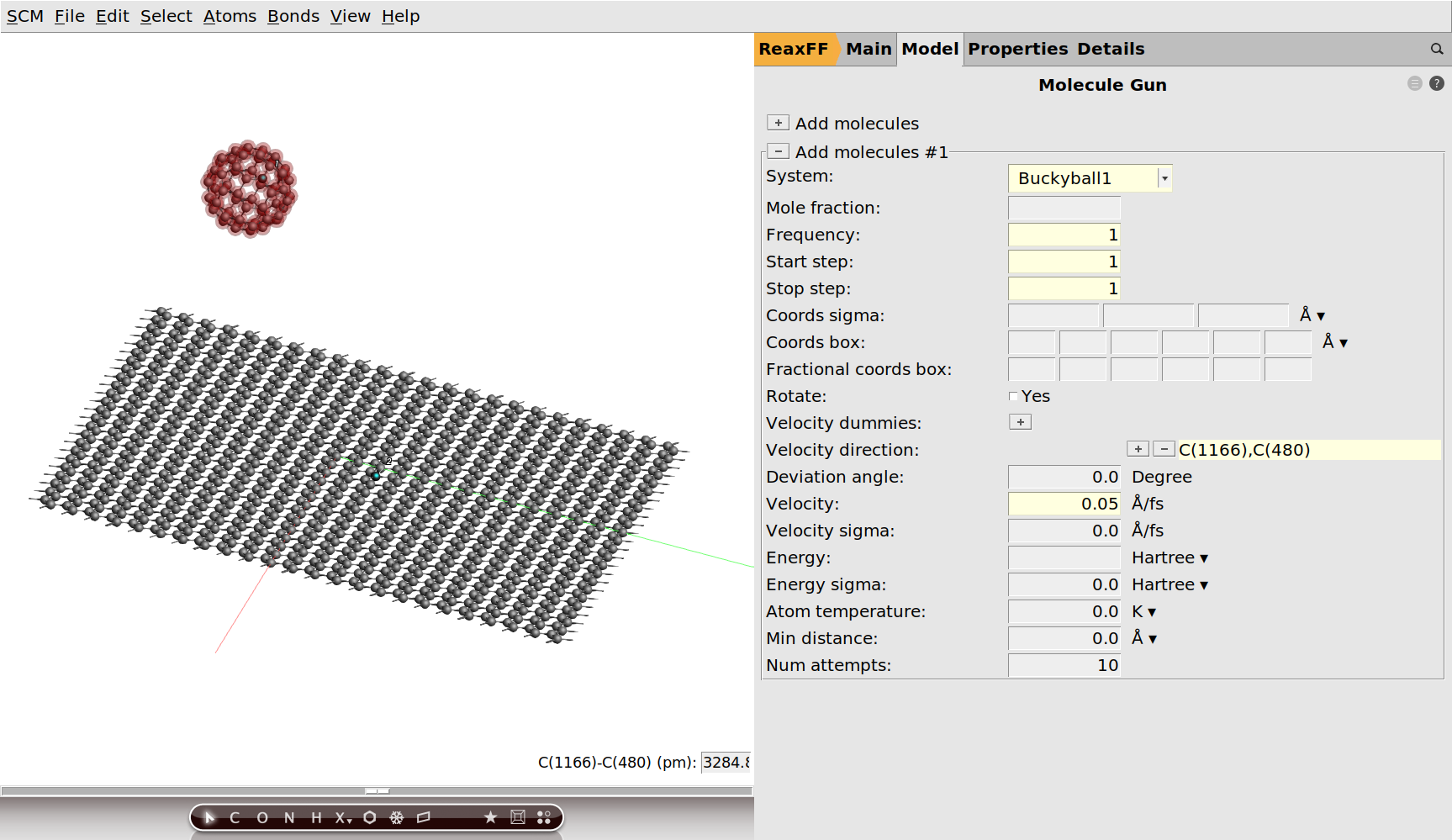Switch to the Main tab
This screenshot has height=840, width=1452.
(869, 49)
